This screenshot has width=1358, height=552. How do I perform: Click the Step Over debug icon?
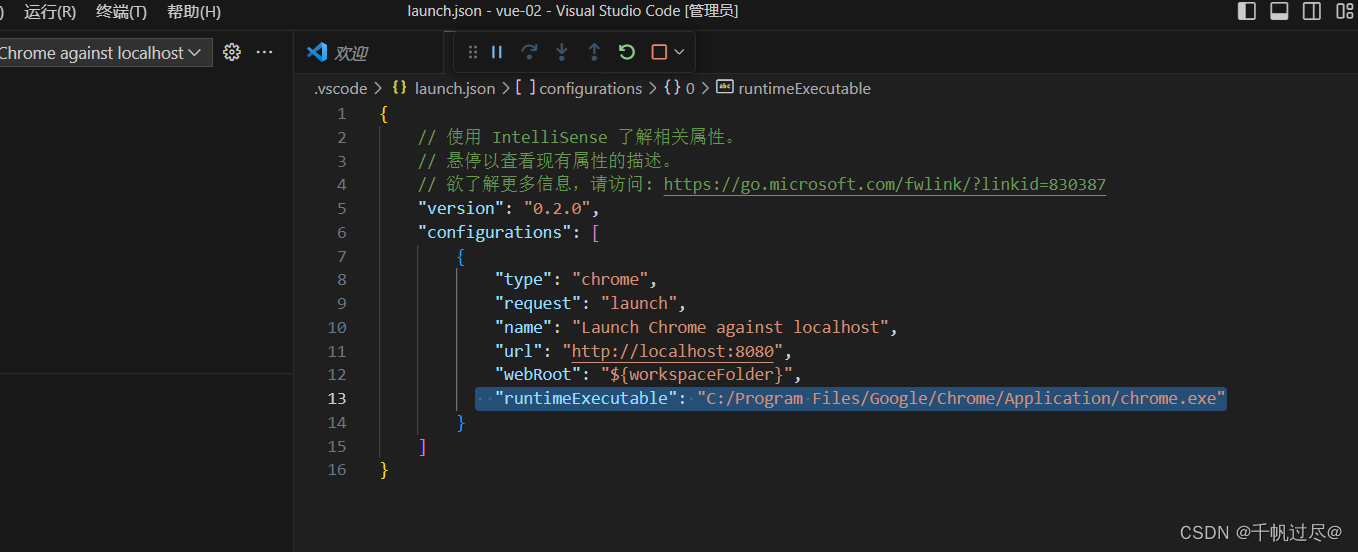pyautogui.click(x=529, y=52)
